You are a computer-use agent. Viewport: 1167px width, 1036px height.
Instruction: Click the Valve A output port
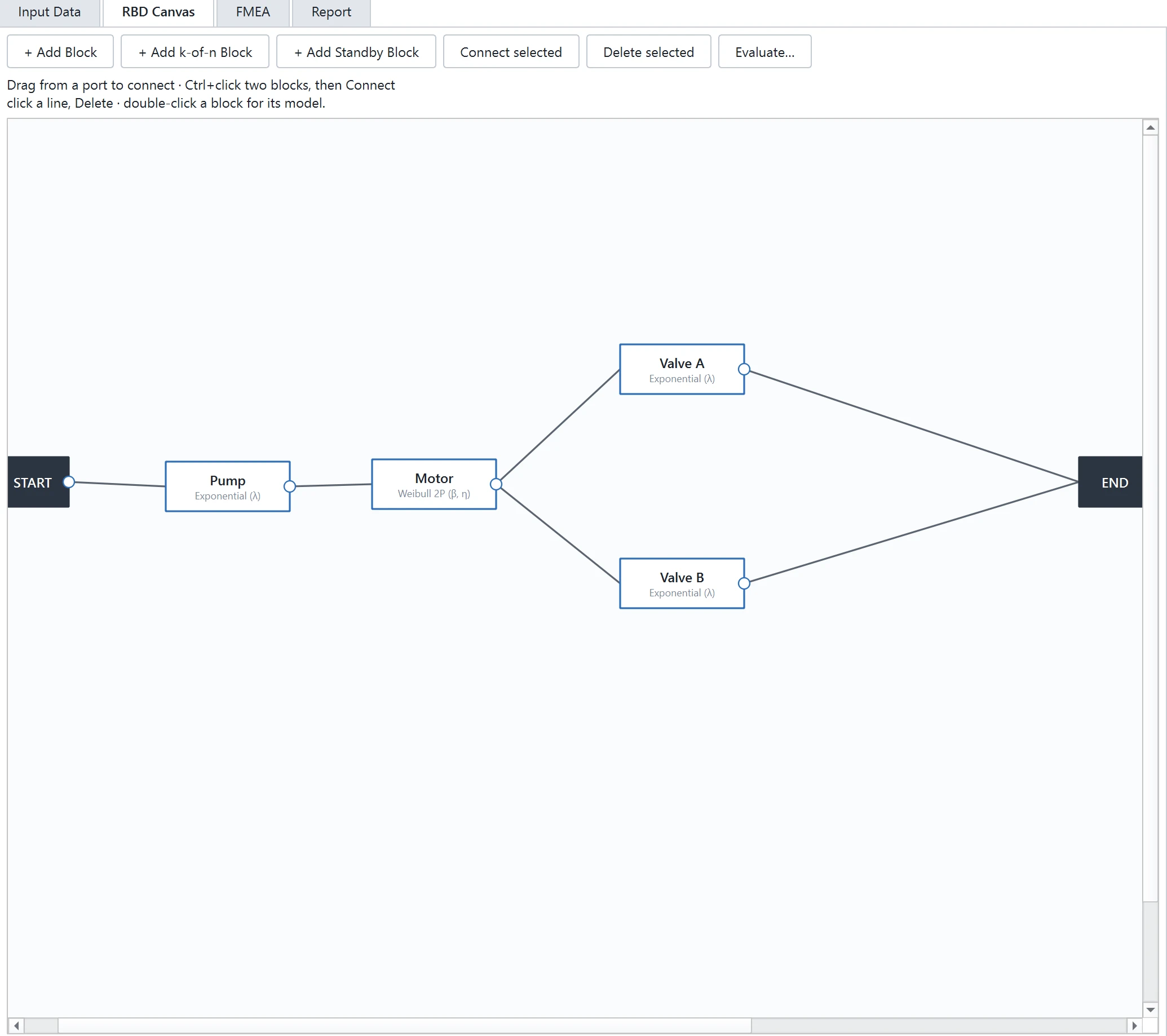coord(744,369)
